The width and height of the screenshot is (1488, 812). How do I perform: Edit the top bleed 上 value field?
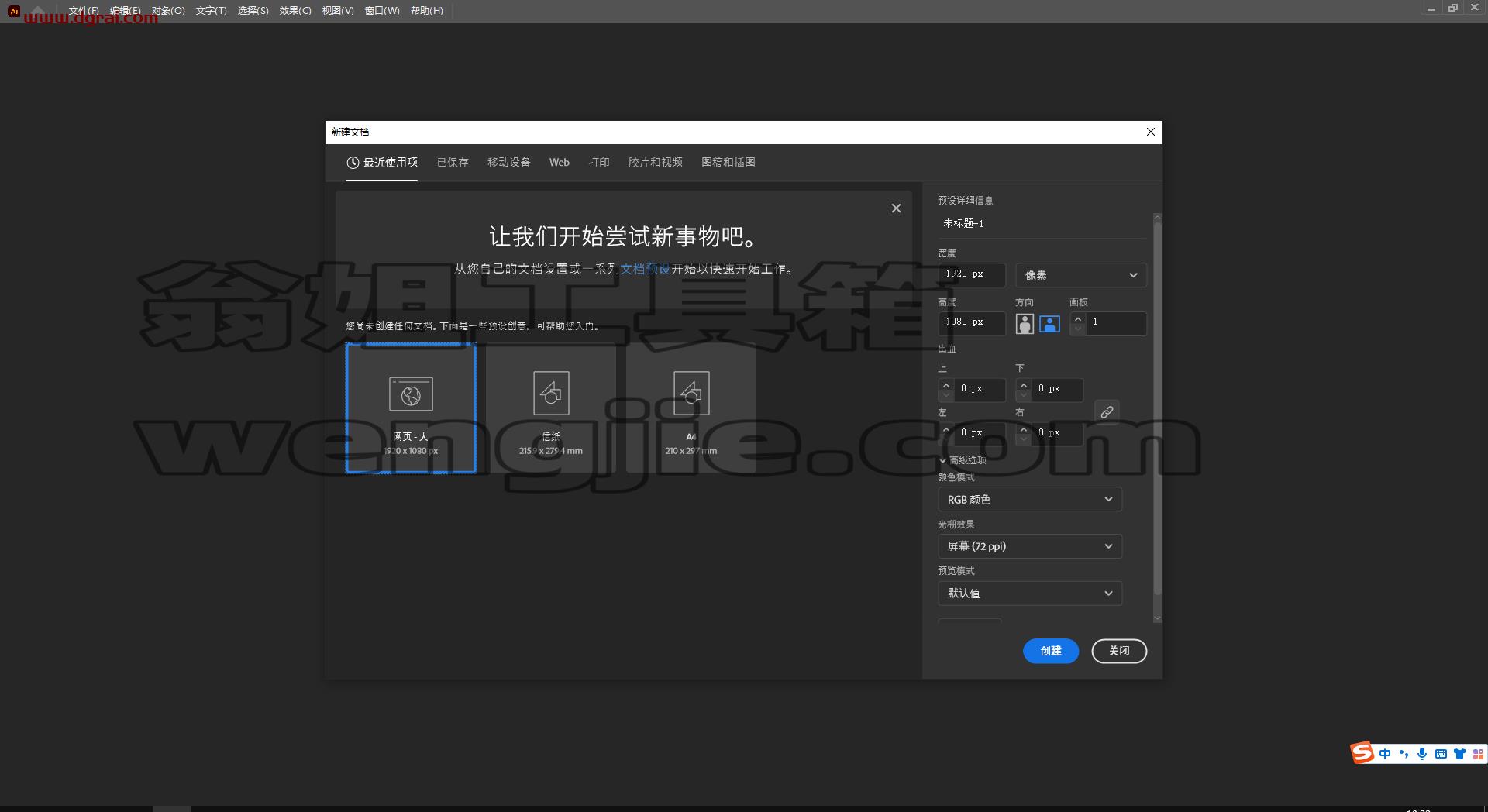coord(979,389)
